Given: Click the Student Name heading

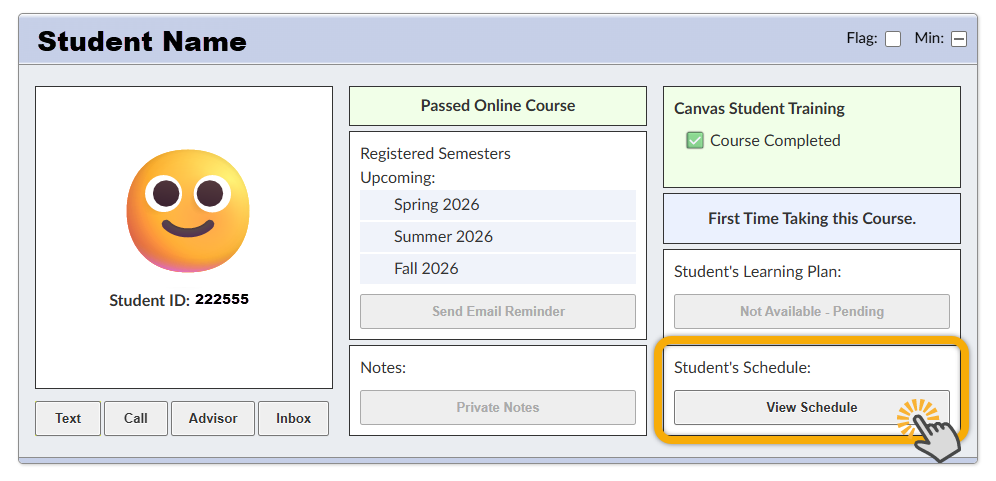Looking at the screenshot, I should click(x=142, y=41).
